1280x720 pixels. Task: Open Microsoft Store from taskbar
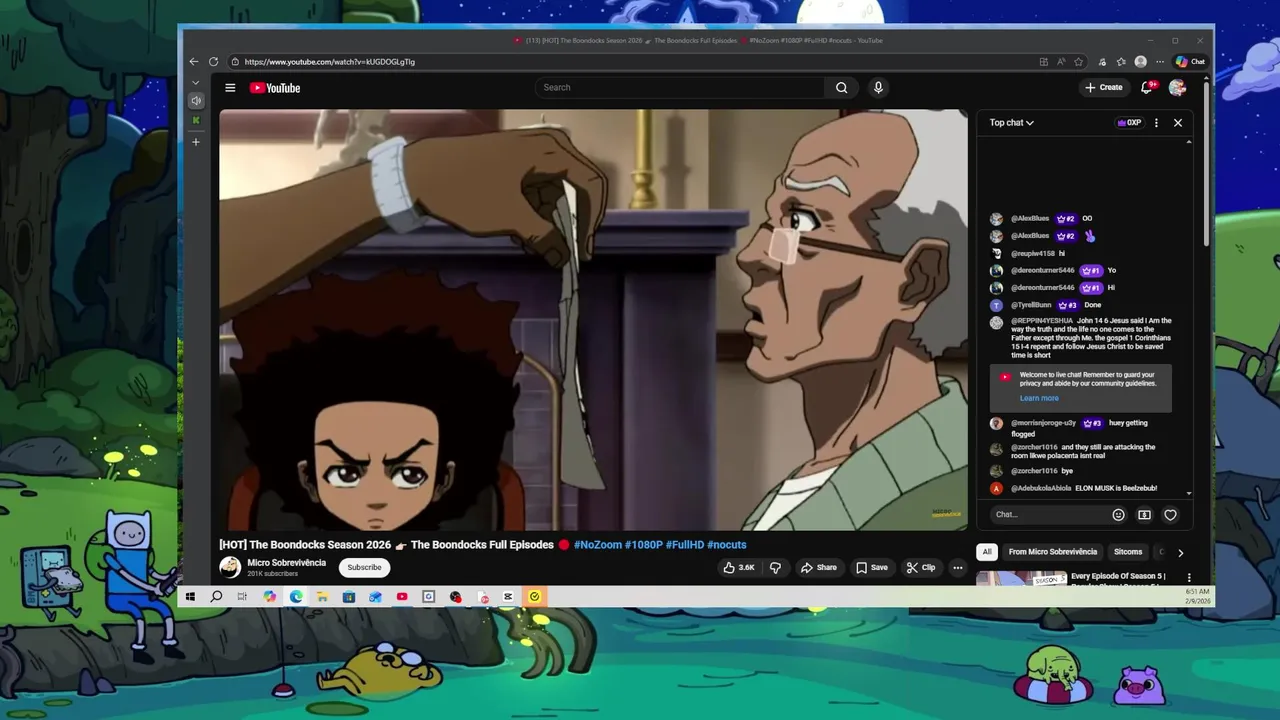click(348, 597)
